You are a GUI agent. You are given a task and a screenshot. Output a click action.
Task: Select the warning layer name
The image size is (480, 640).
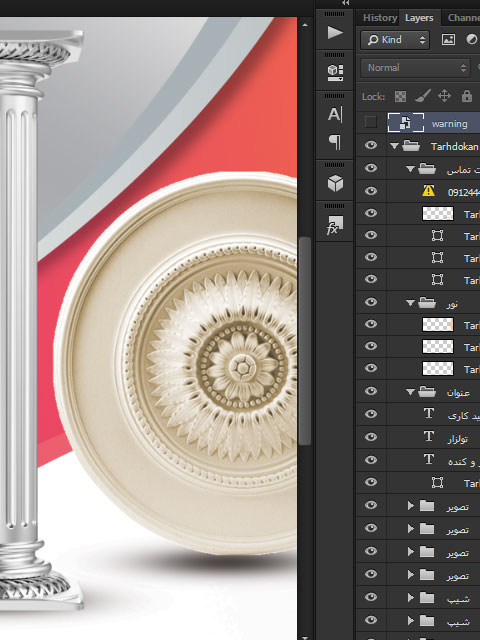coord(449,123)
